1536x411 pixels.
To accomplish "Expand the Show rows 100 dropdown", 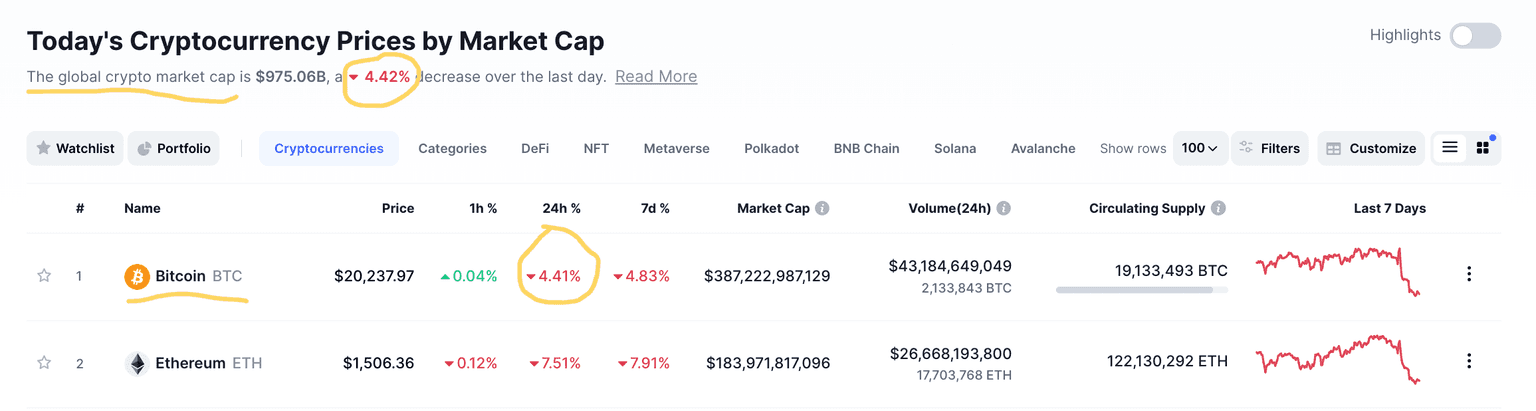I will coord(1199,148).
